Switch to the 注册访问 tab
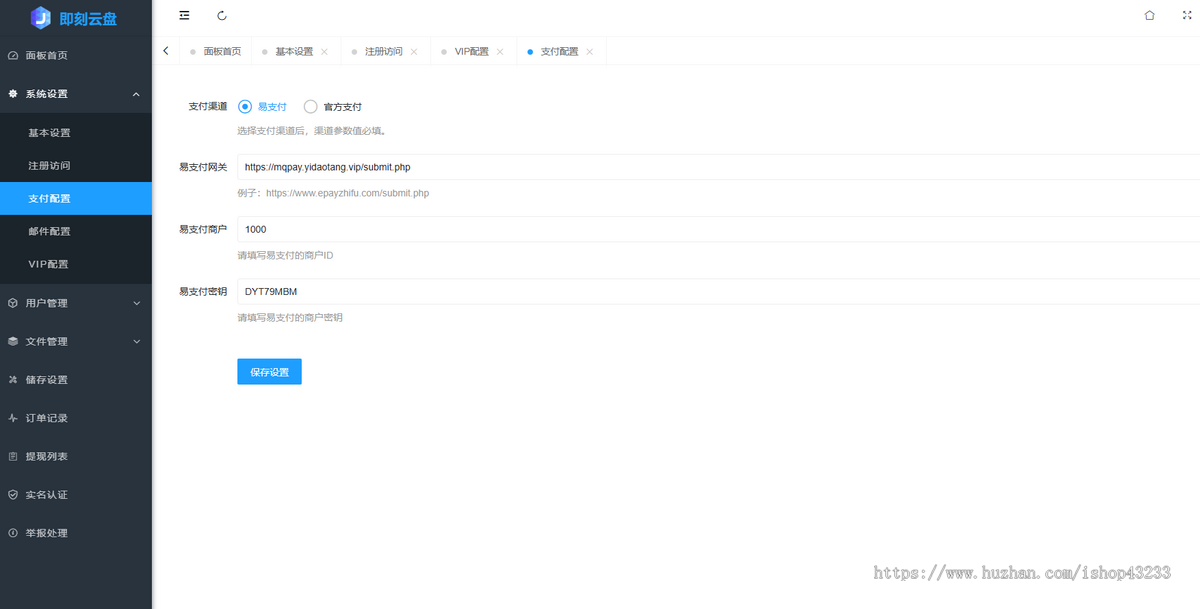 pos(384,52)
